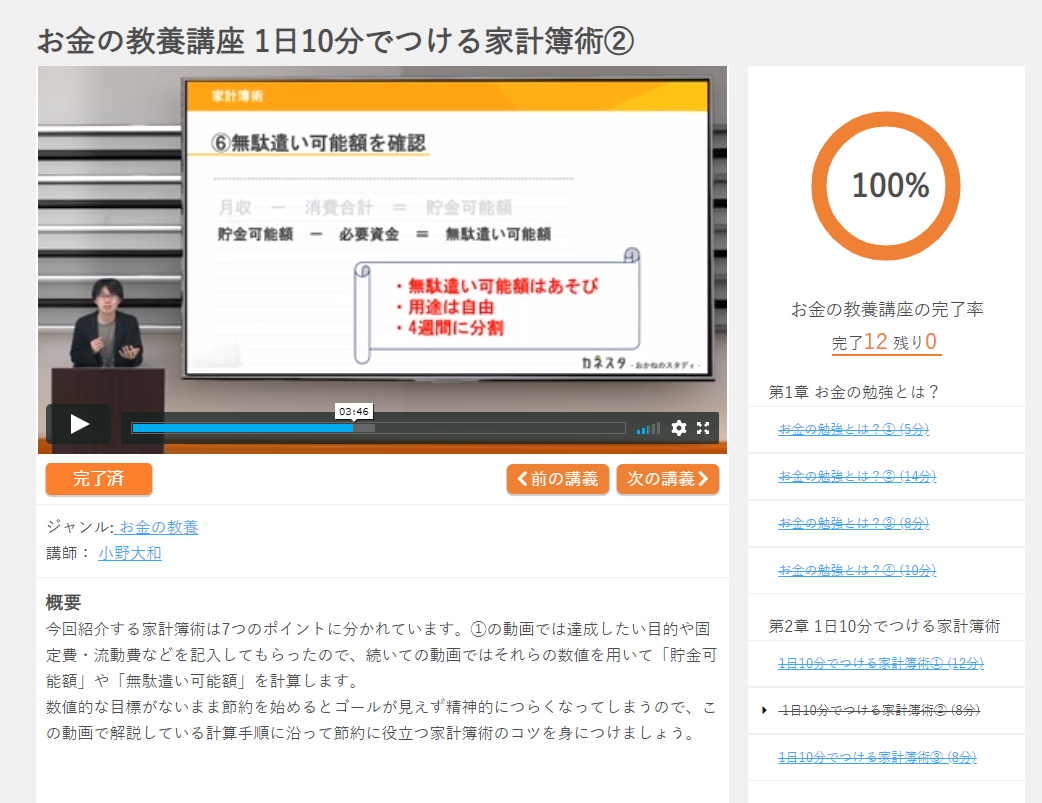
Task: Enter fullscreen video mode
Action: (x=703, y=428)
